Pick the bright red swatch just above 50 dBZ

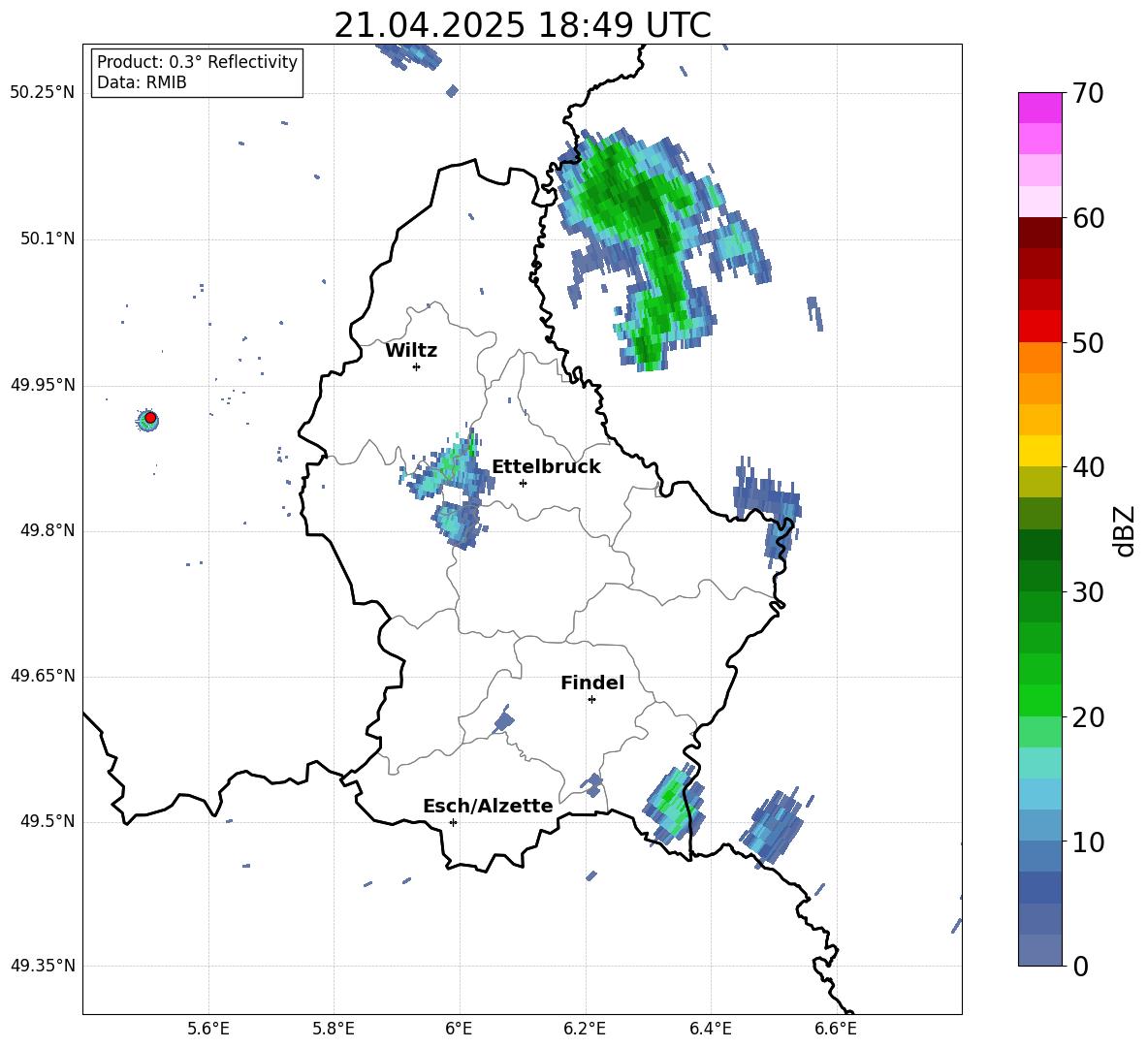(x=1039, y=327)
